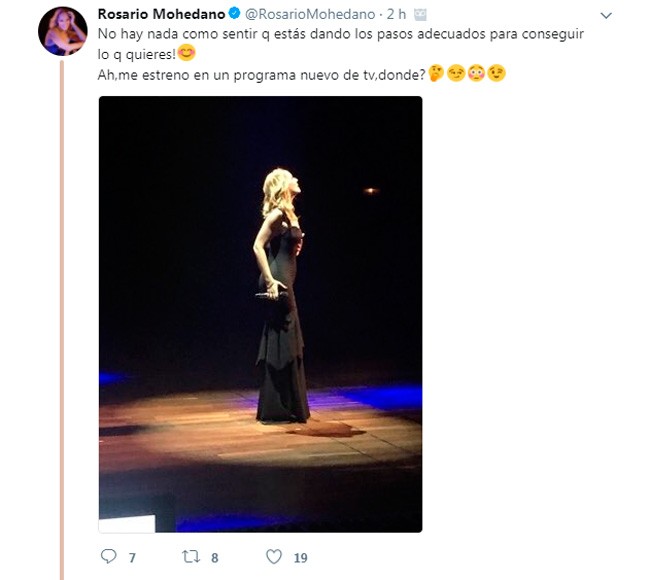Click the reply speech bubble icon
Viewport: 650px width, 580px height.
(x=109, y=556)
